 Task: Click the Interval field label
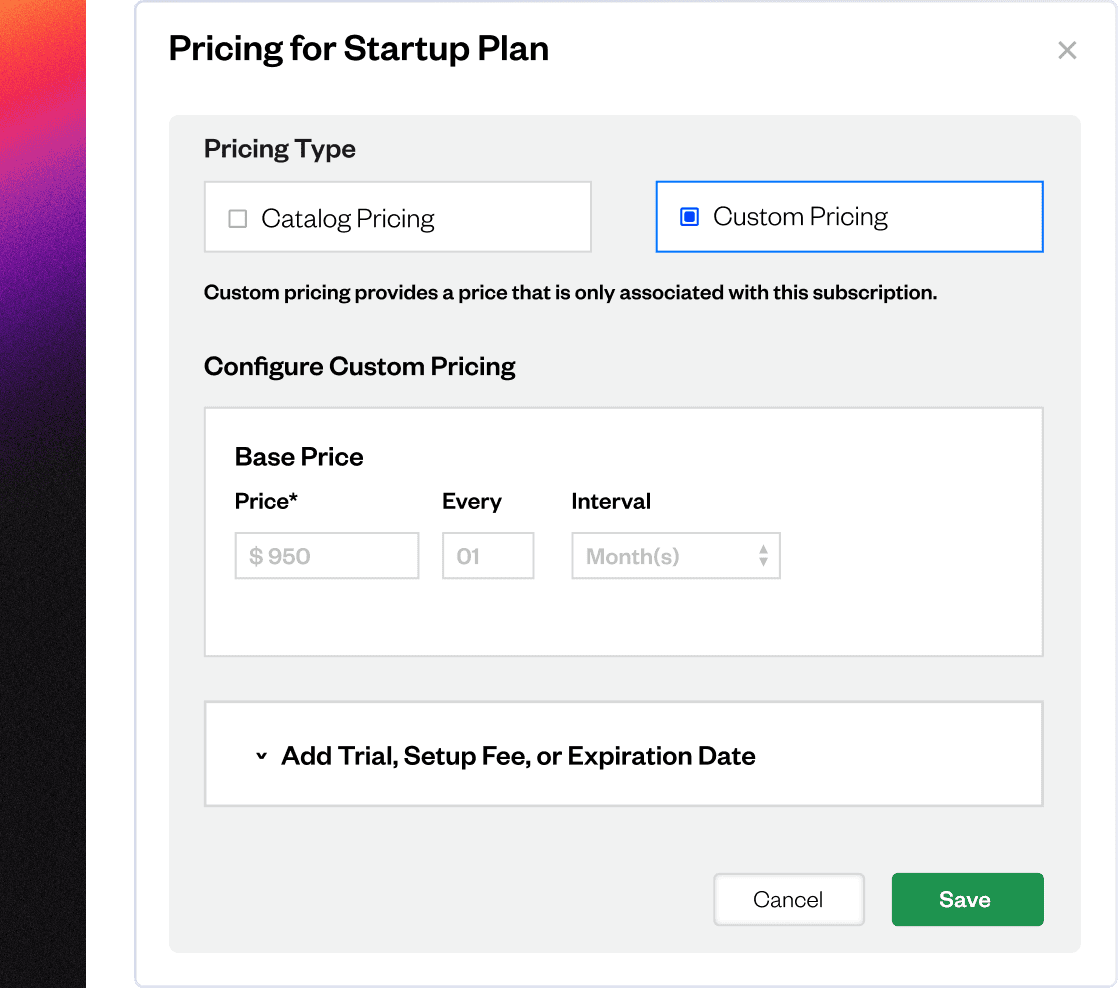click(611, 501)
